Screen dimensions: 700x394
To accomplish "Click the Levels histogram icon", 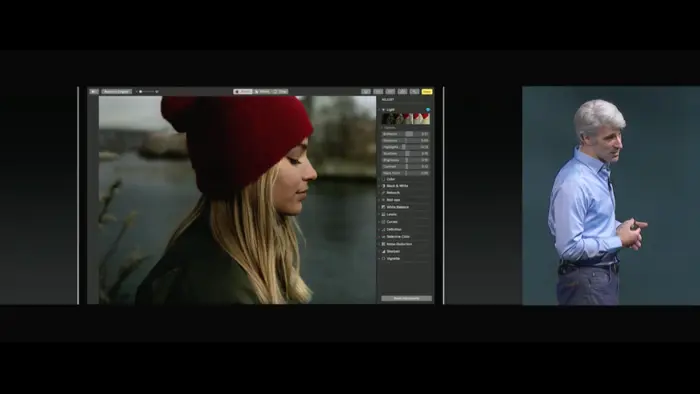I will point(383,214).
